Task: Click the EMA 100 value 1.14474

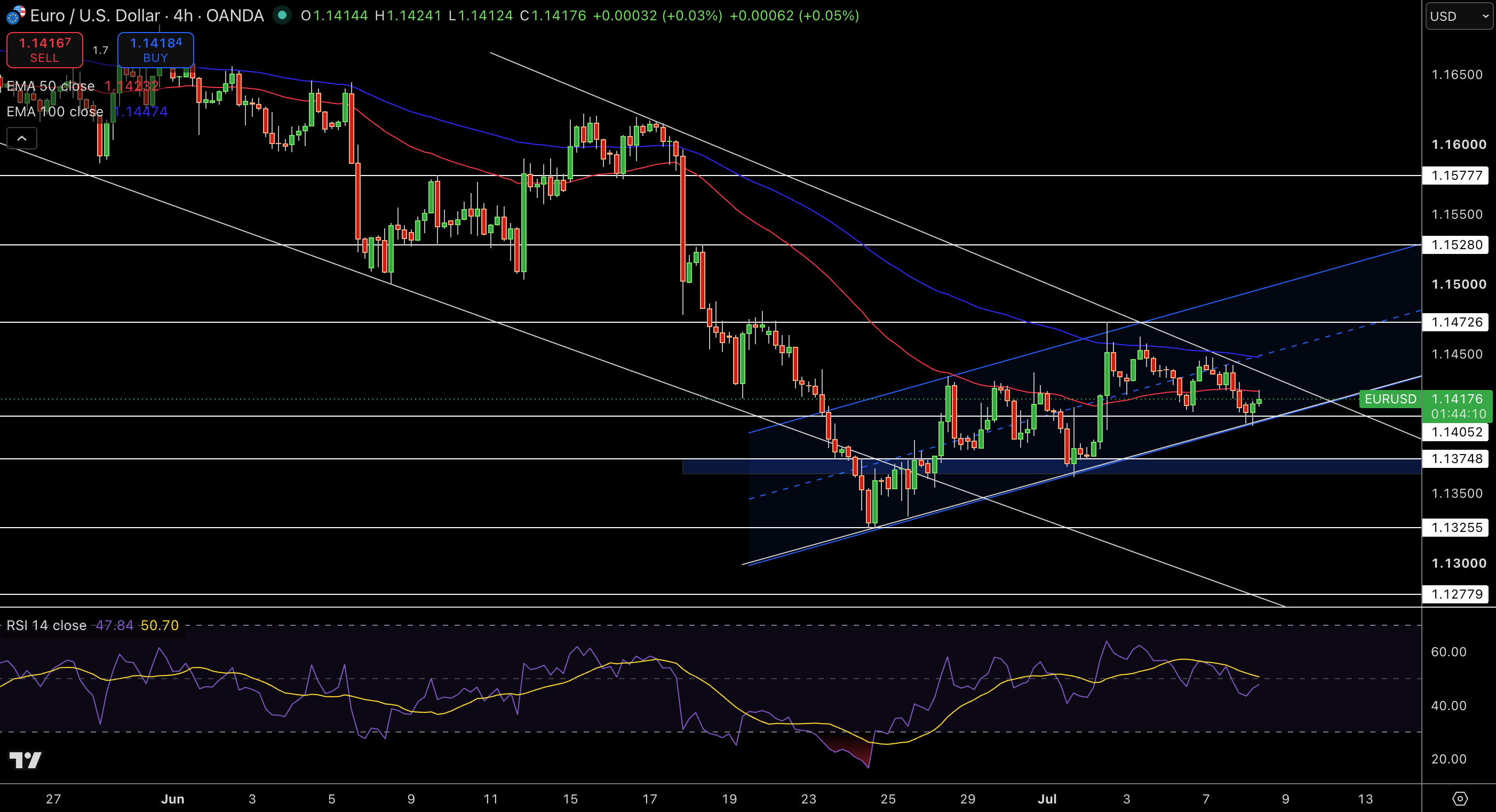Action: (x=141, y=112)
